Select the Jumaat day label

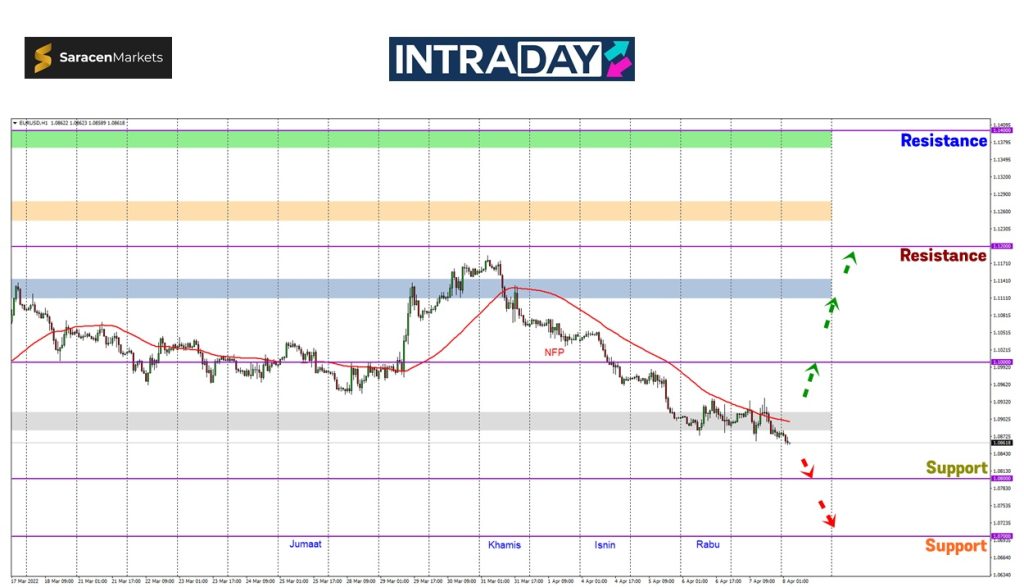point(305,545)
